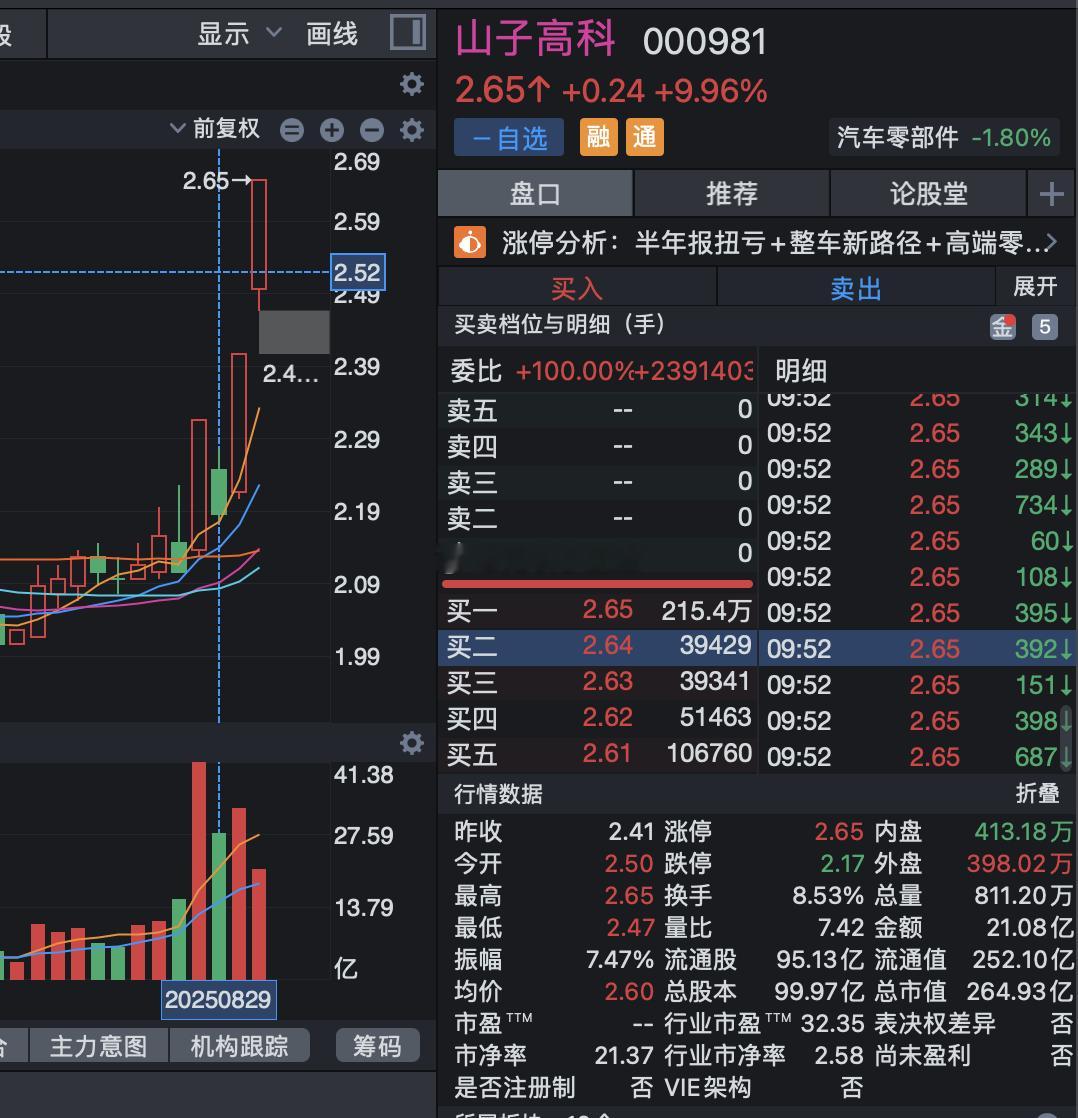
Task: Select 卖四 order row
Action: (597, 446)
